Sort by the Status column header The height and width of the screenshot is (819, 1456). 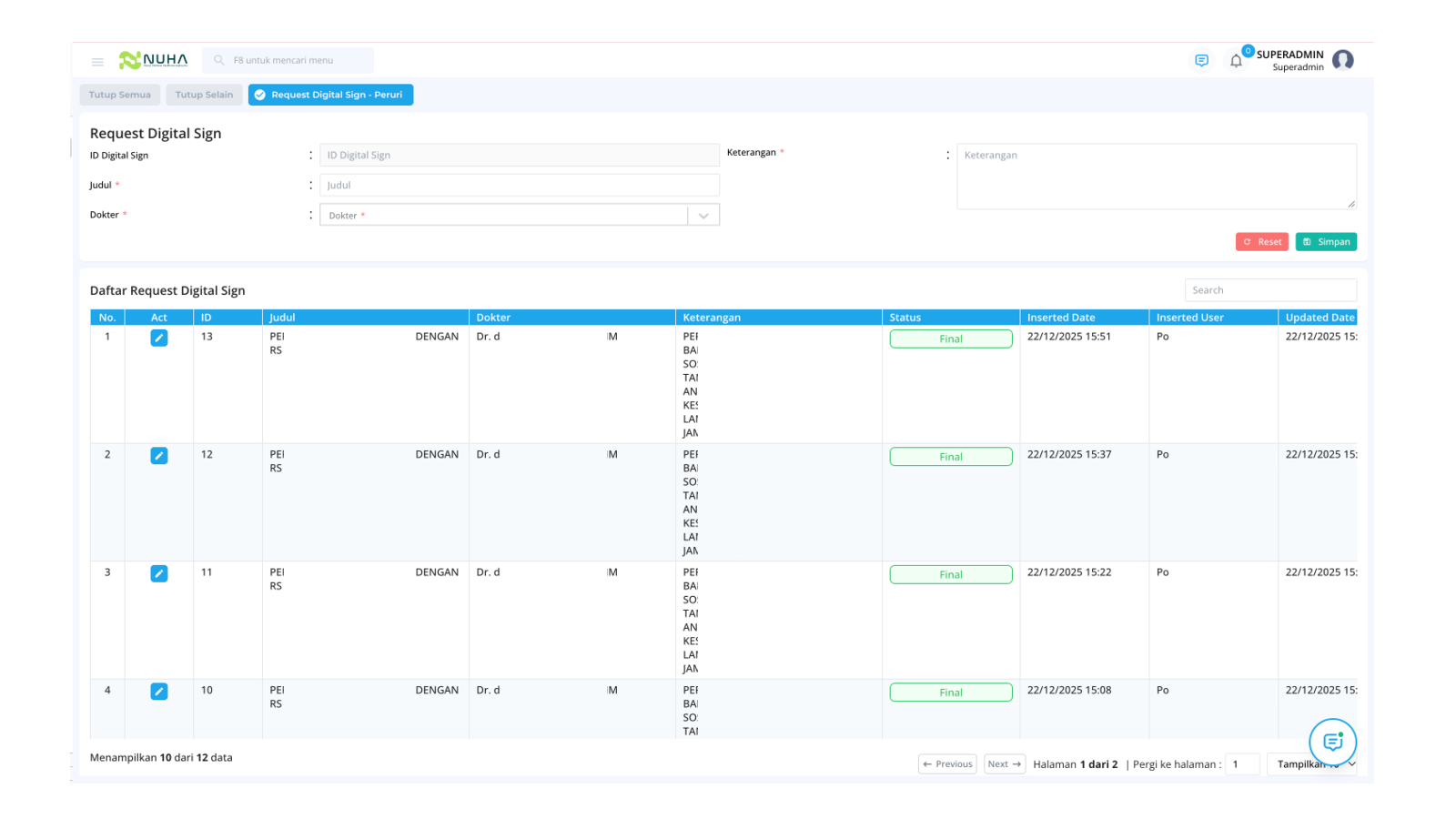point(951,318)
